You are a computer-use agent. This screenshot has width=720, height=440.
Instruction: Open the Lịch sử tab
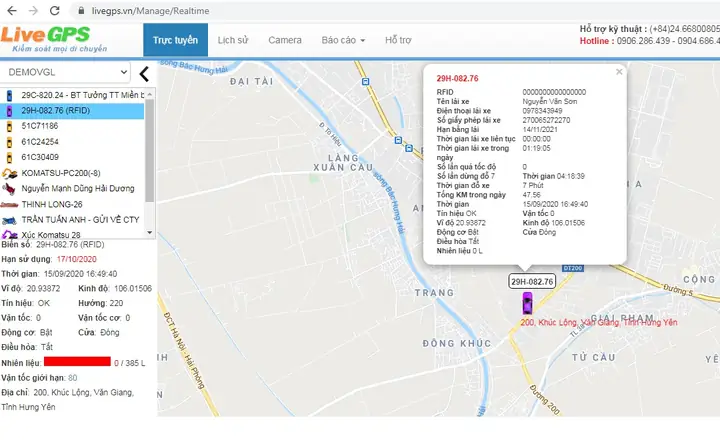232,40
